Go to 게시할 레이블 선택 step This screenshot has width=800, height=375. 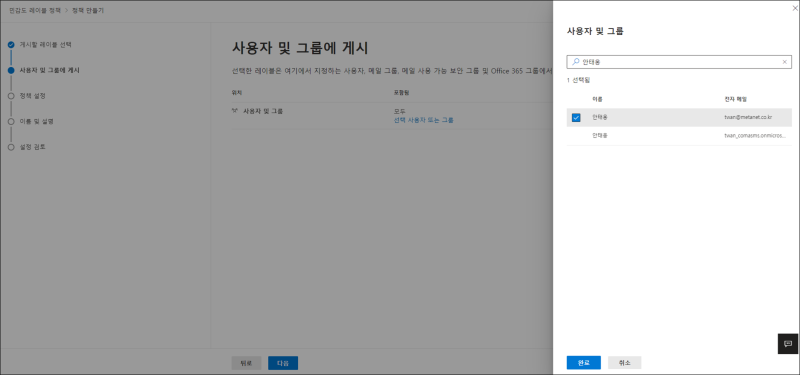[45, 44]
